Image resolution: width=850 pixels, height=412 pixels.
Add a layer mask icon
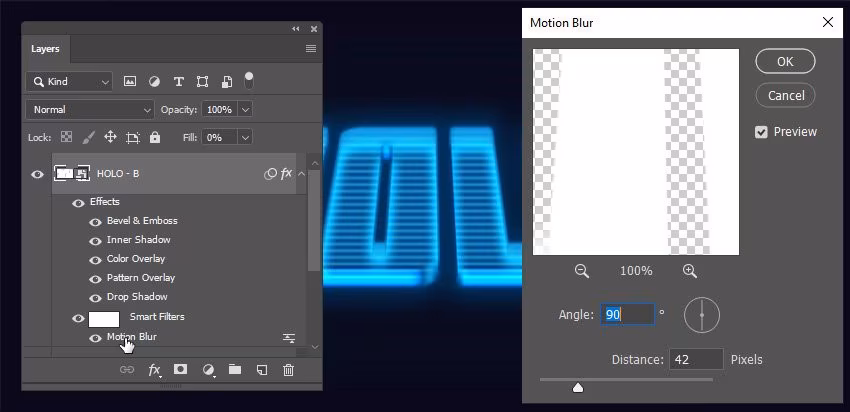[180, 369]
